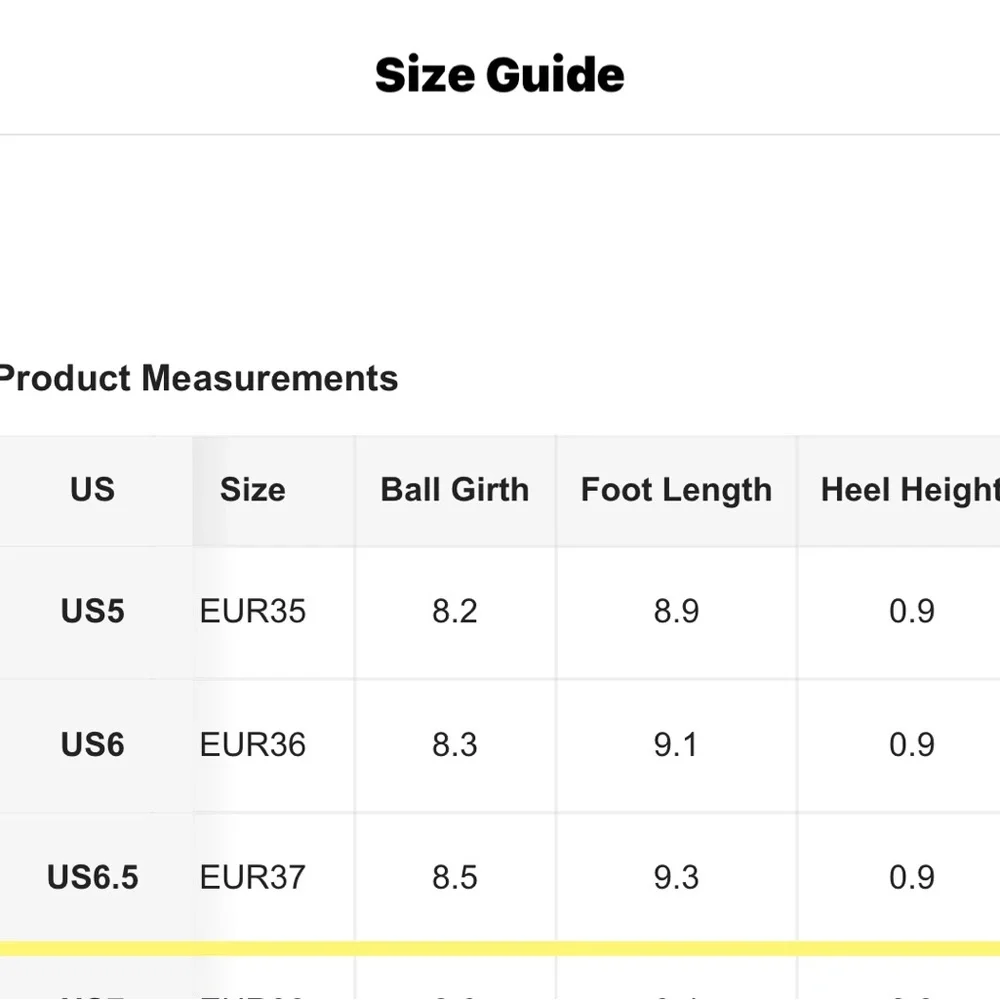
Task: Select the US5 row label
Action: point(92,611)
